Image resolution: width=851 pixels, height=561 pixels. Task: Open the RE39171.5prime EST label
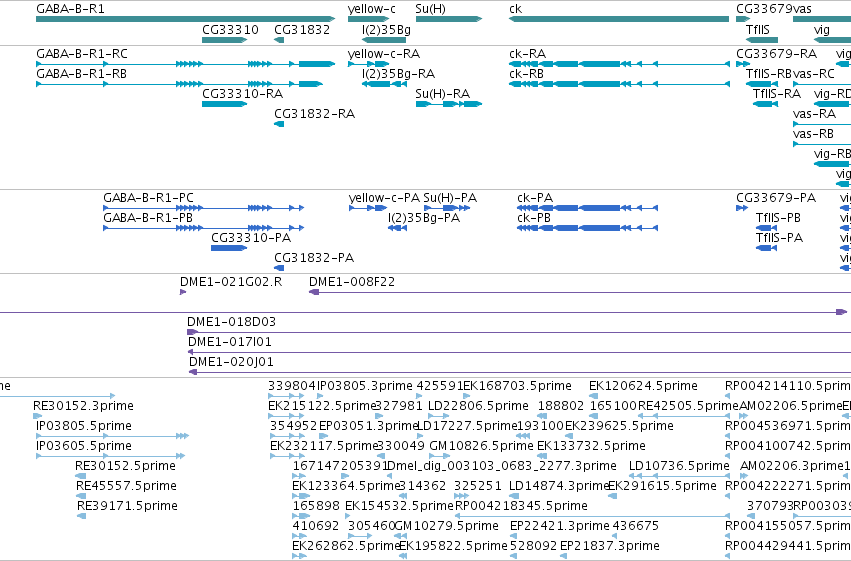pyautogui.click(x=127, y=507)
